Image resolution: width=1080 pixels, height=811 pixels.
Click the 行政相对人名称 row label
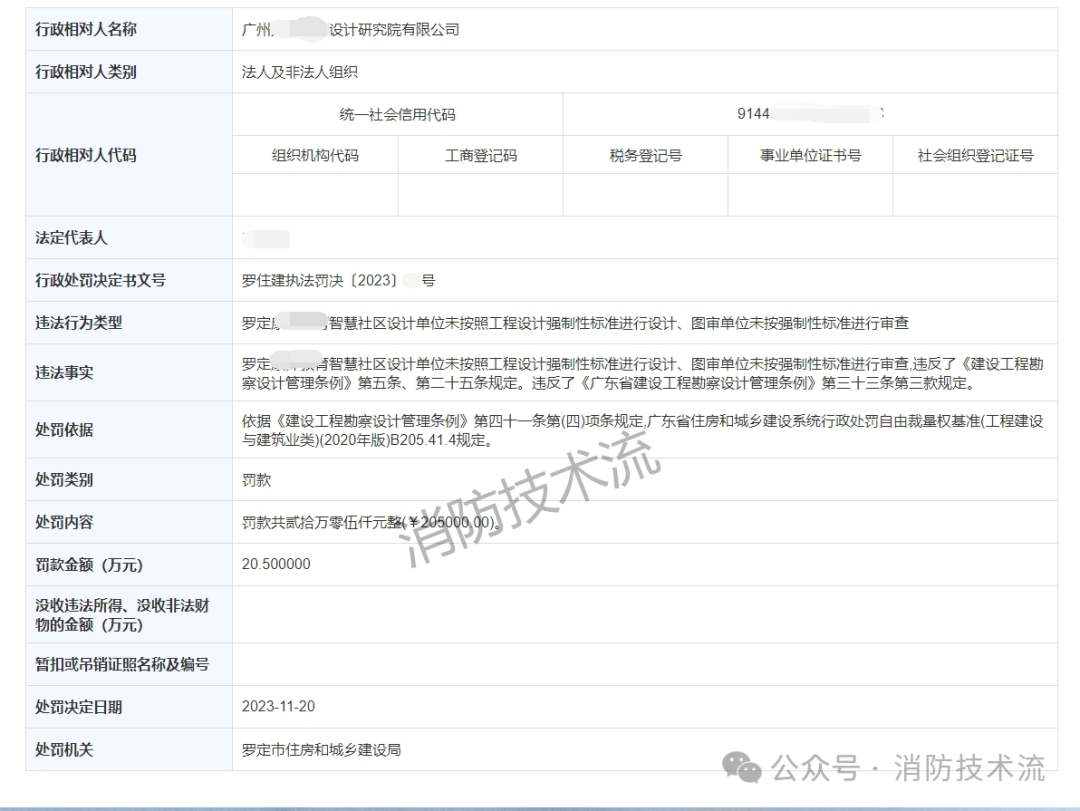pyautogui.click(x=86, y=29)
